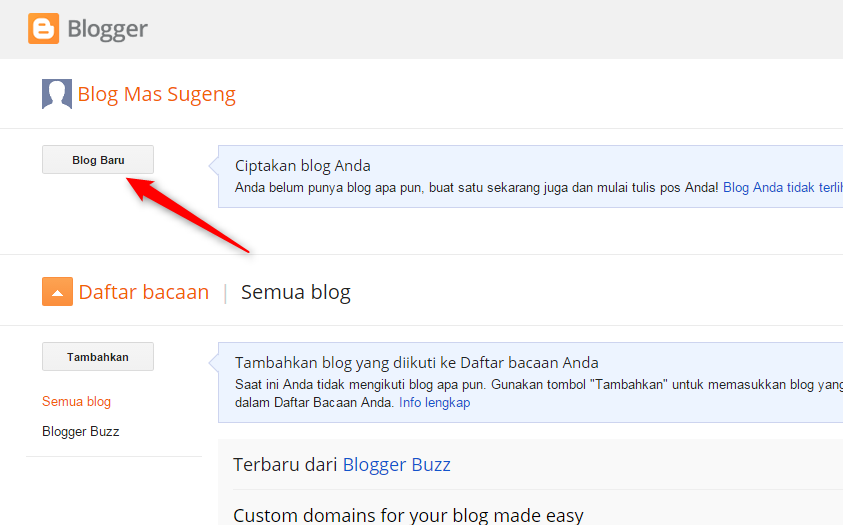This screenshot has width=843, height=525.
Task: Select the Daftar bacaan heading
Action: [144, 292]
